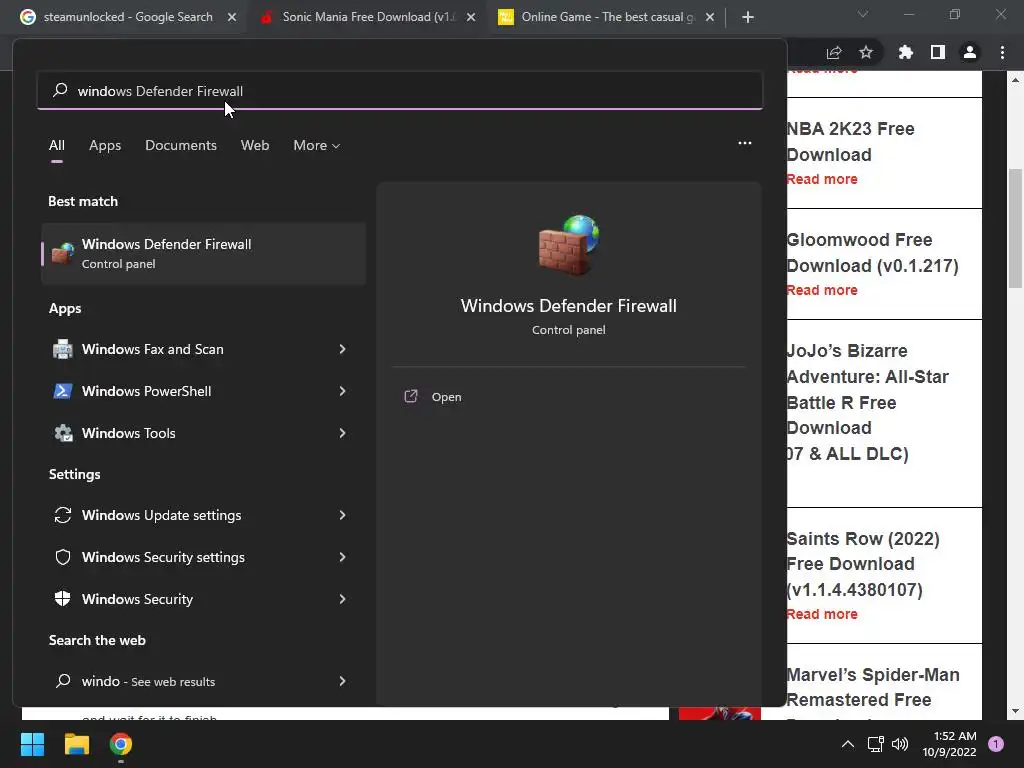
Task: Open Saints Row (2022) Free Download link
Action: tap(863, 564)
